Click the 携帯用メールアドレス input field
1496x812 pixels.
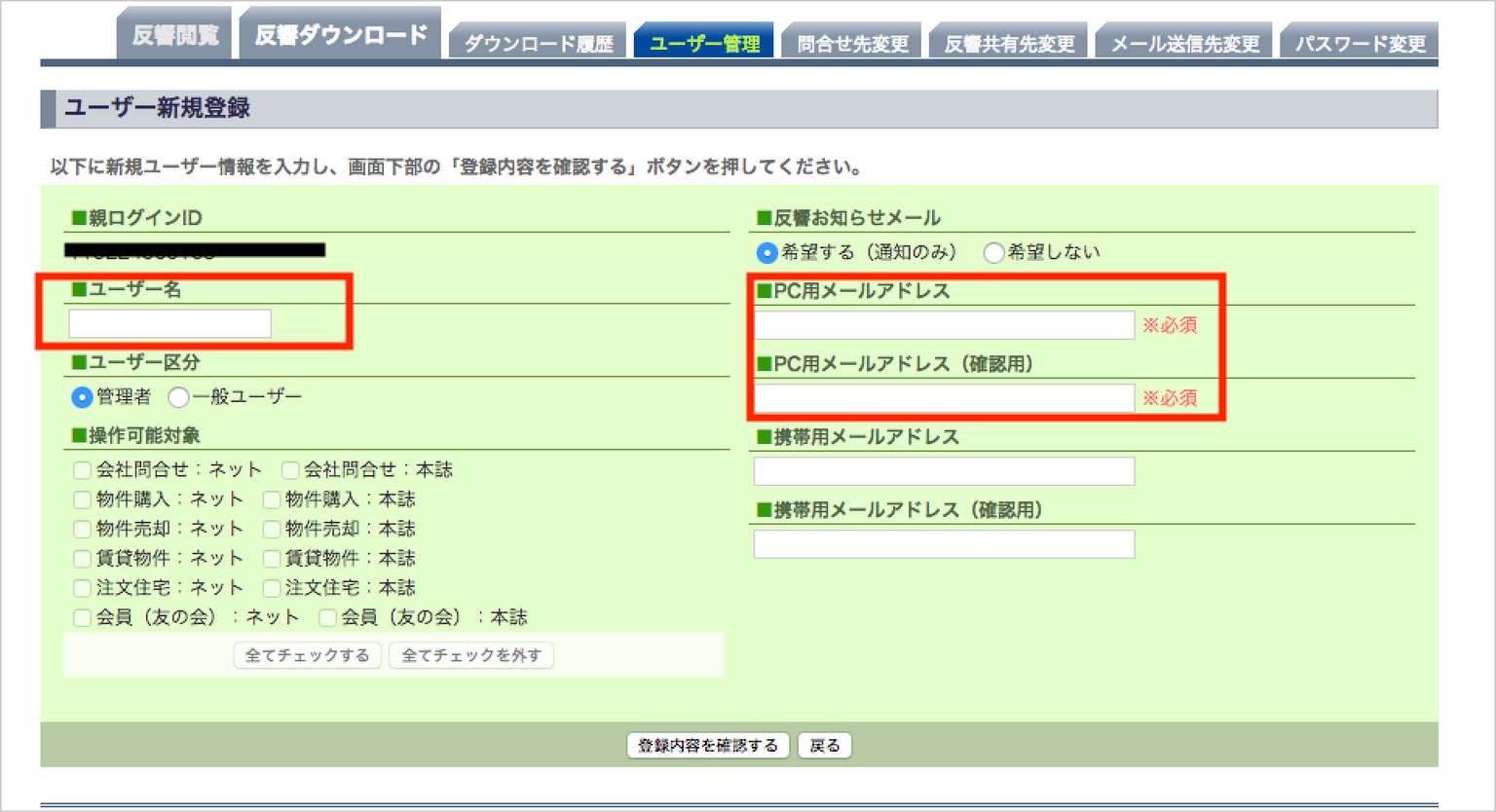pyautogui.click(x=944, y=471)
